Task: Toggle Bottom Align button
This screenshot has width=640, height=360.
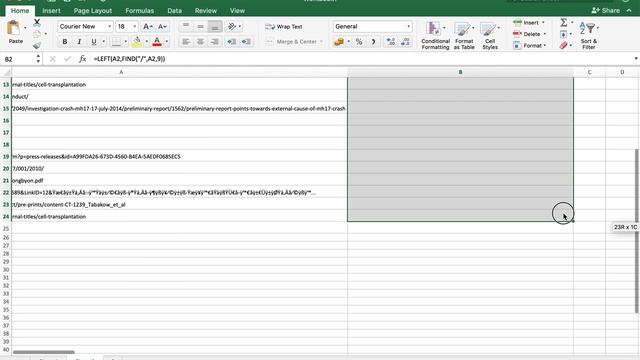Action: [x=215, y=27]
